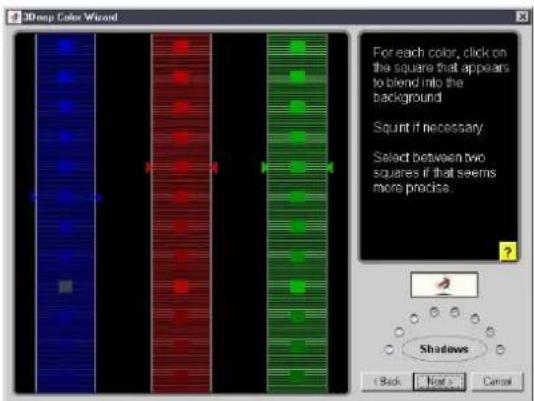
Task: Cancel the color wizard
Action: click(497, 381)
